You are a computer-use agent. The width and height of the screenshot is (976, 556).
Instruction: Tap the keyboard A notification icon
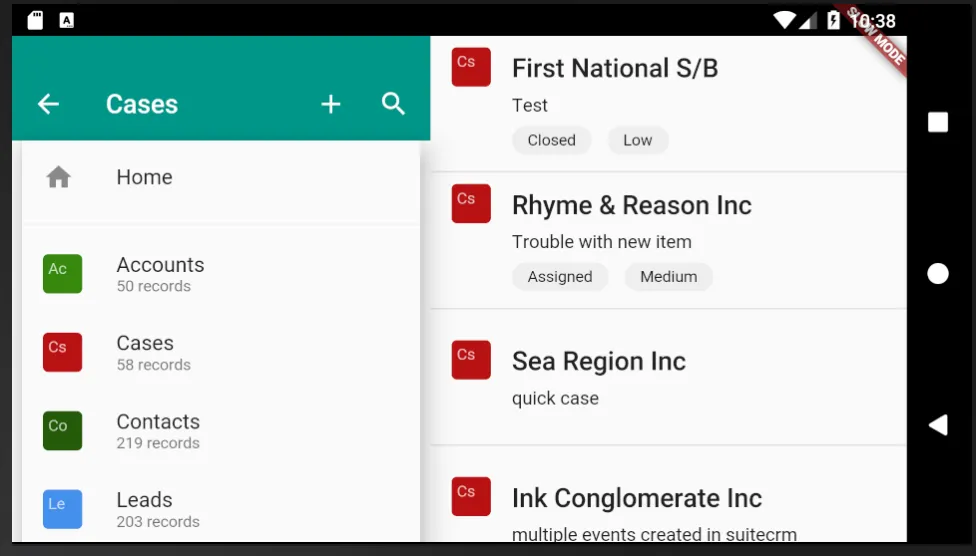pyautogui.click(x=67, y=20)
